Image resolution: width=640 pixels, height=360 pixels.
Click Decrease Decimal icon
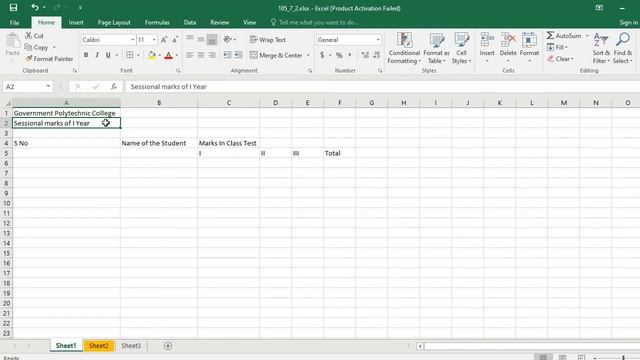(x=376, y=55)
